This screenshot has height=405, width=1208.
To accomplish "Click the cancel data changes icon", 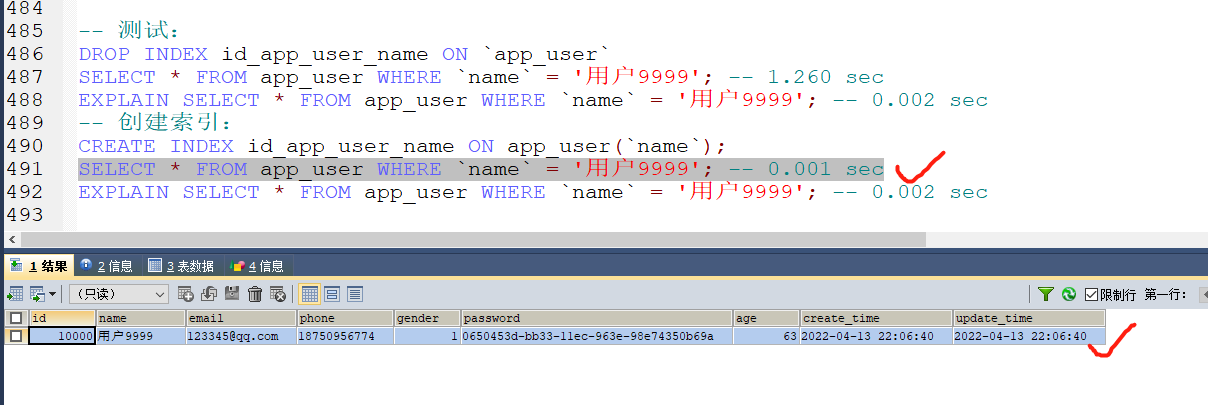I will 278,294.
